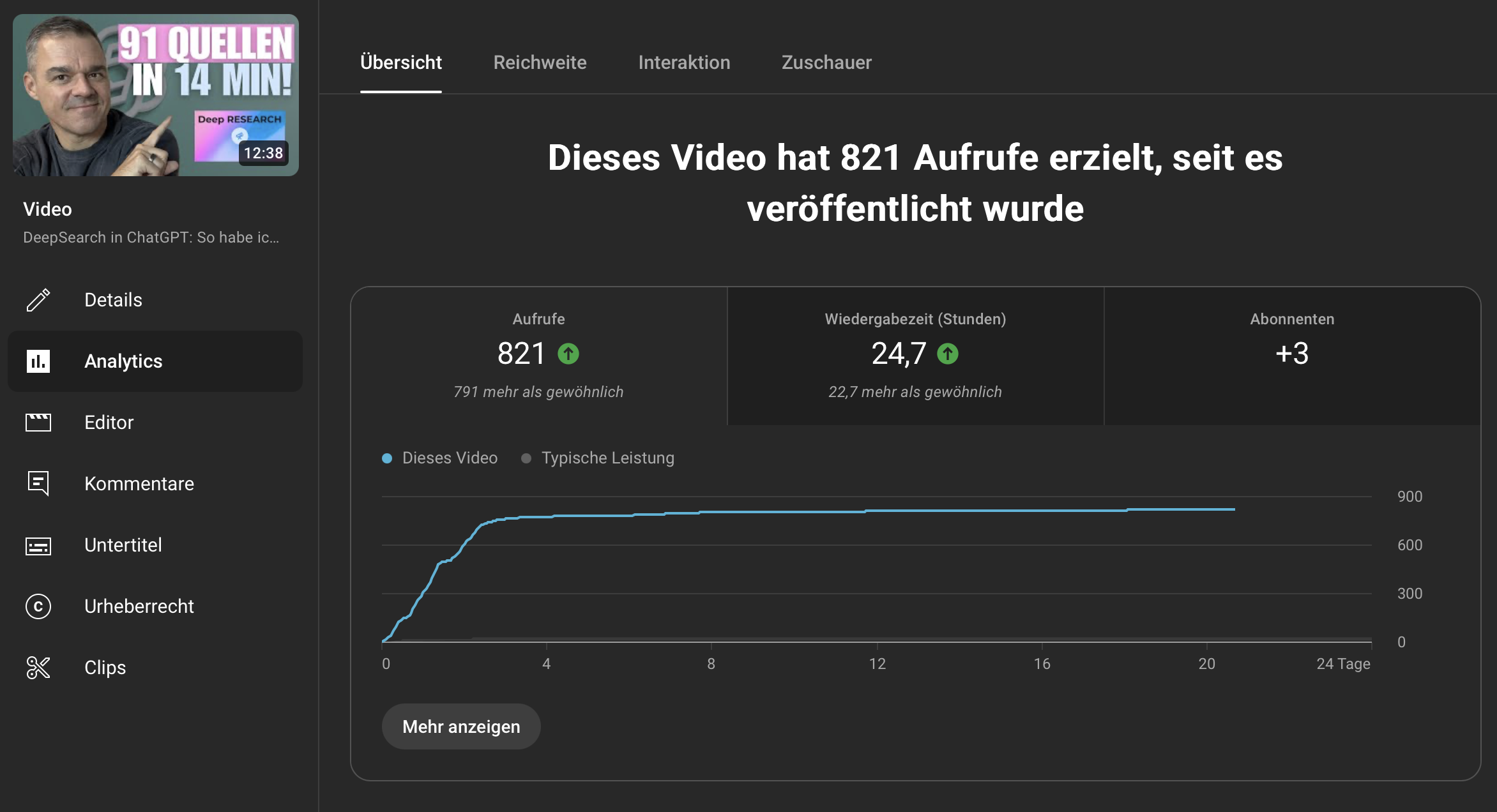
Task: Click the Details pencil icon
Action: click(38, 300)
